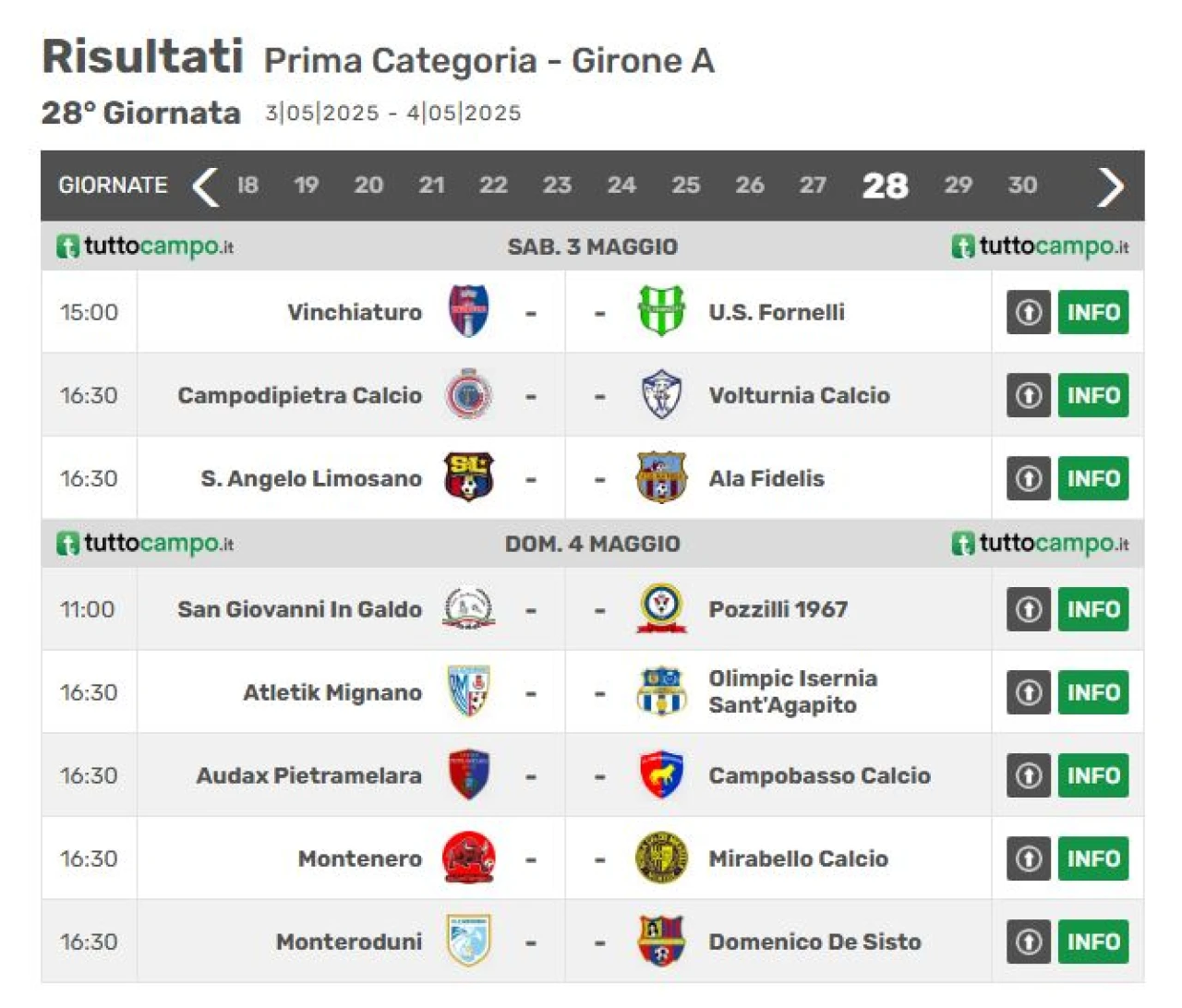Viewport: 1182px width, 1008px height.
Task: Open INFO for Audax Pietramelara match
Action: point(1093,775)
